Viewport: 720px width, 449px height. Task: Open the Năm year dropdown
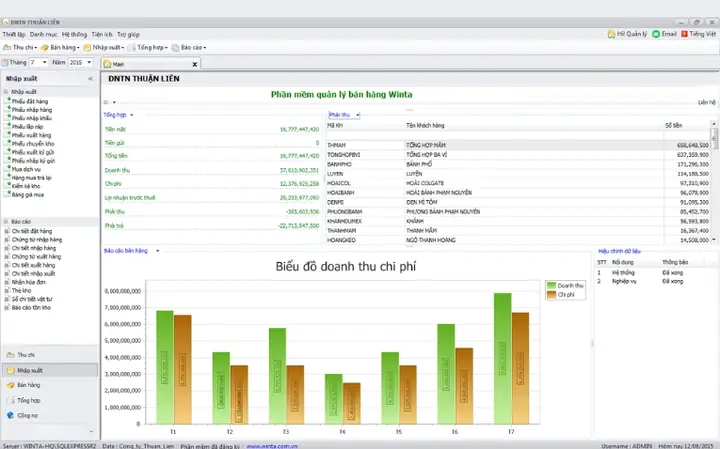pyautogui.click(x=89, y=62)
